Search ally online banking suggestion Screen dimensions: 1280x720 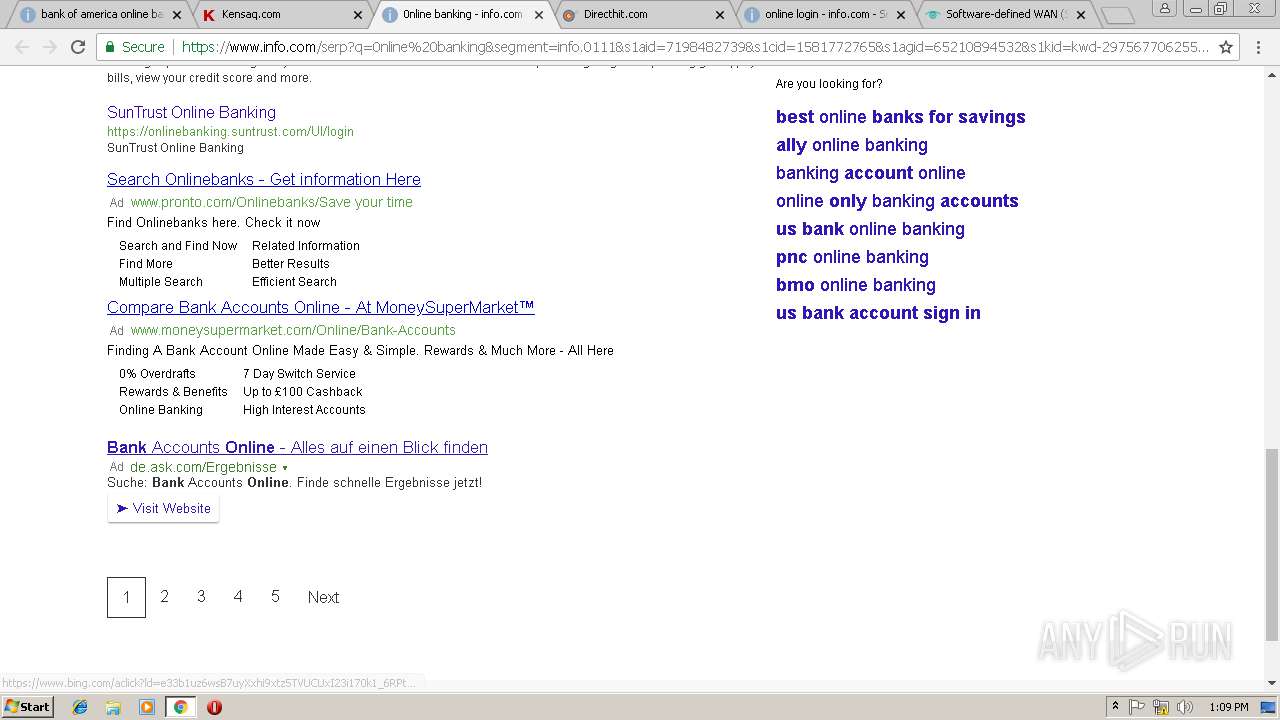[x=852, y=145]
